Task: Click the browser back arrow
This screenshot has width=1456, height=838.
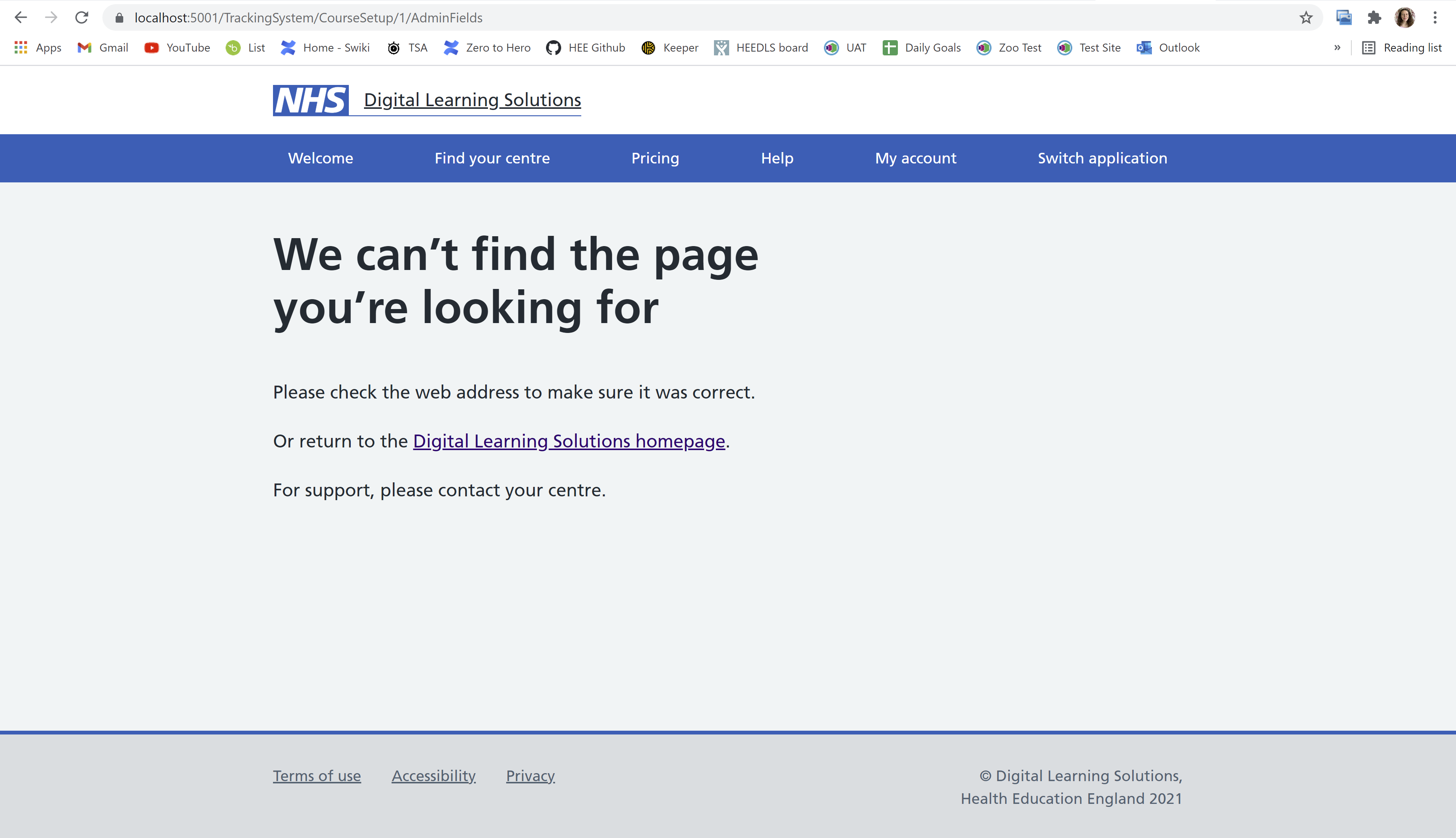Action: pos(21,18)
